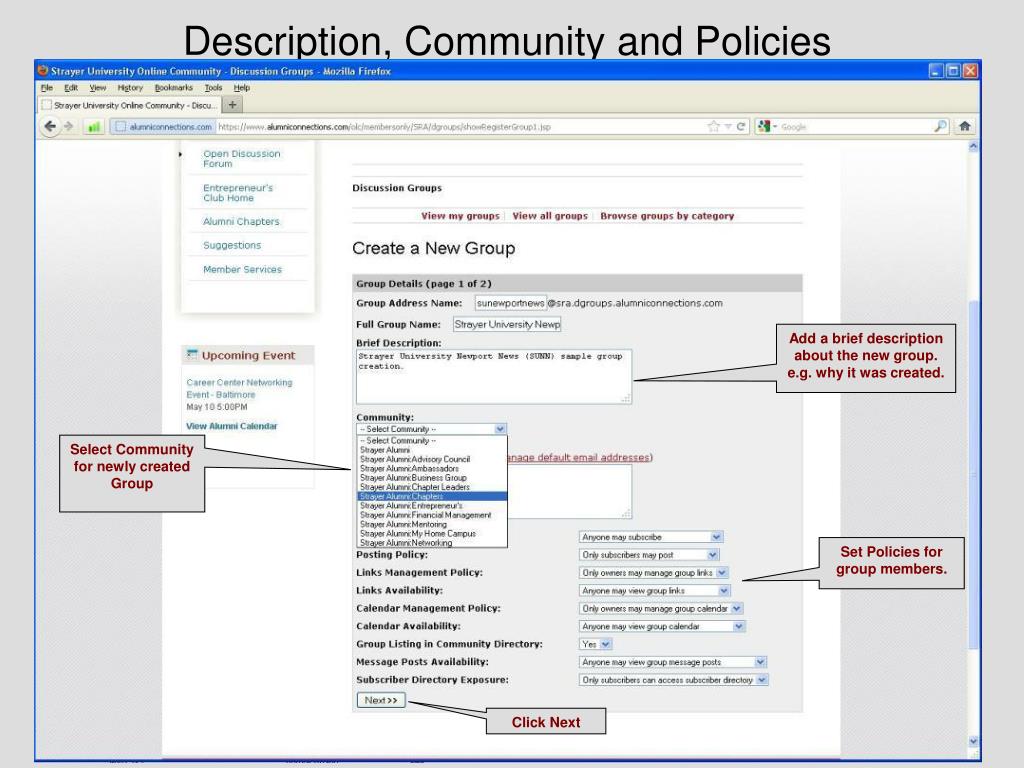This screenshot has width=1024, height=768.
Task: Open the Edit menu
Action: (71, 88)
